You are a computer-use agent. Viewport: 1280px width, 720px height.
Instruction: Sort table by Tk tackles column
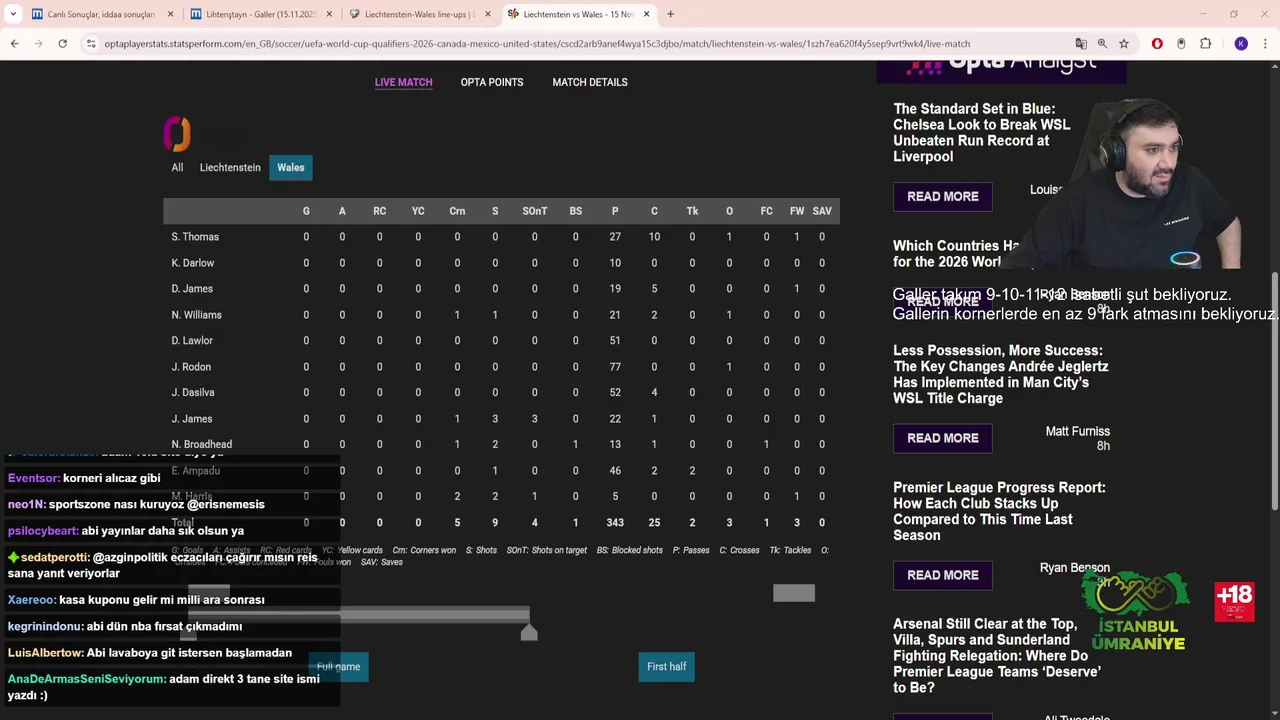pos(692,211)
